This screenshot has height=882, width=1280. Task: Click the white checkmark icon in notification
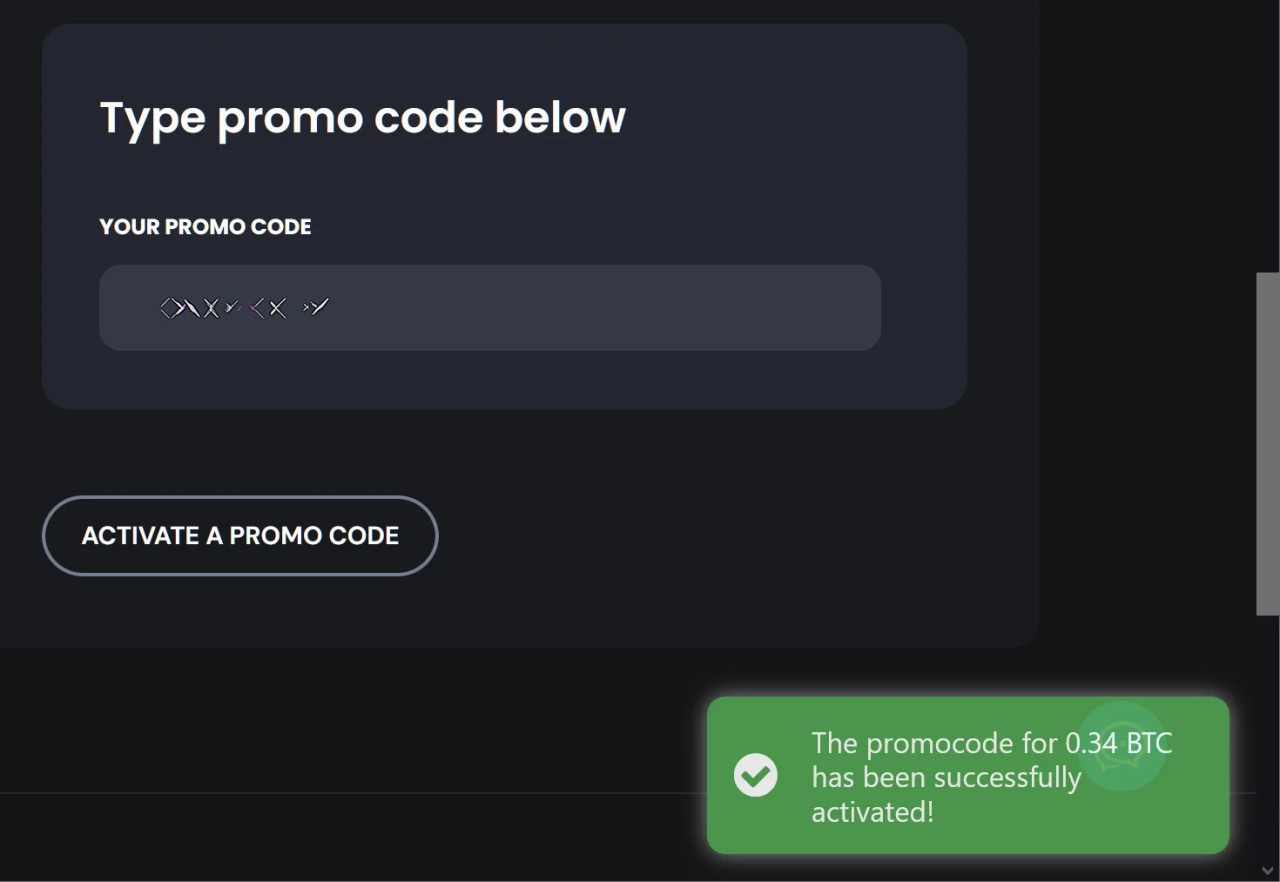coord(755,775)
